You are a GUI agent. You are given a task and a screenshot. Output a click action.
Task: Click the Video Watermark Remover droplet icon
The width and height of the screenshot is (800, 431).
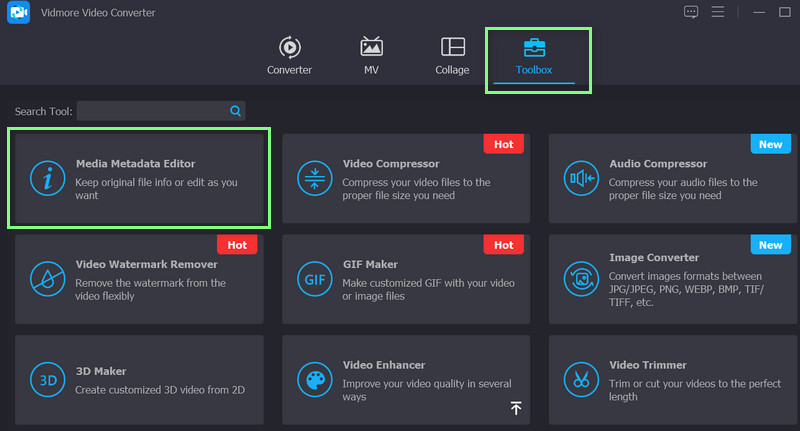(46, 277)
